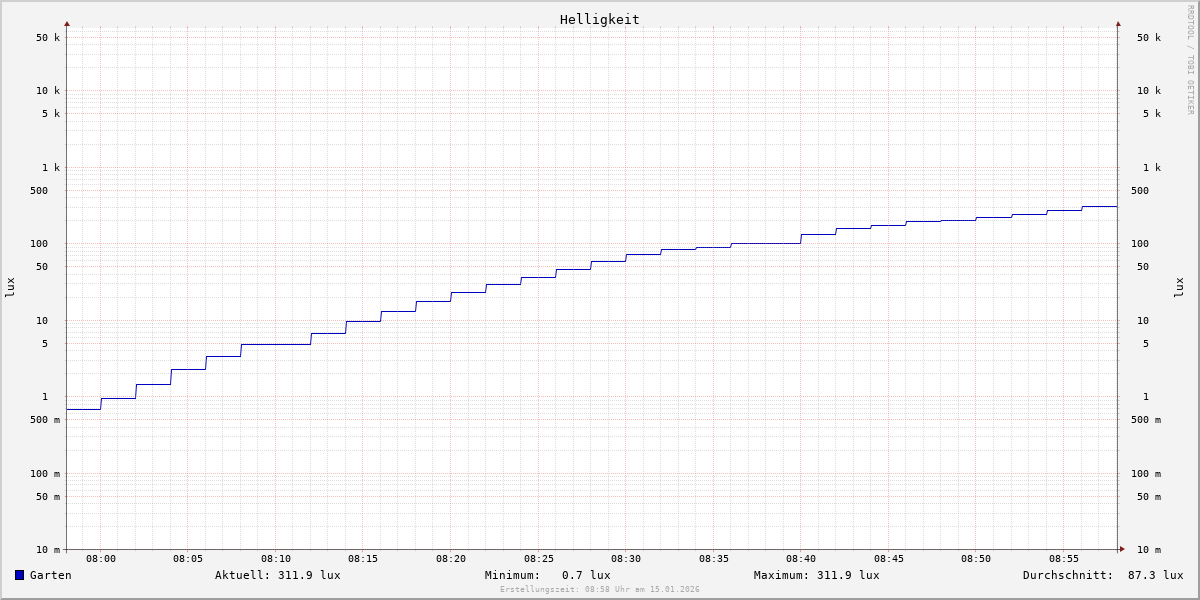Click the 08:45 time axis label
This screenshot has height=600, width=1200.
point(889,559)
